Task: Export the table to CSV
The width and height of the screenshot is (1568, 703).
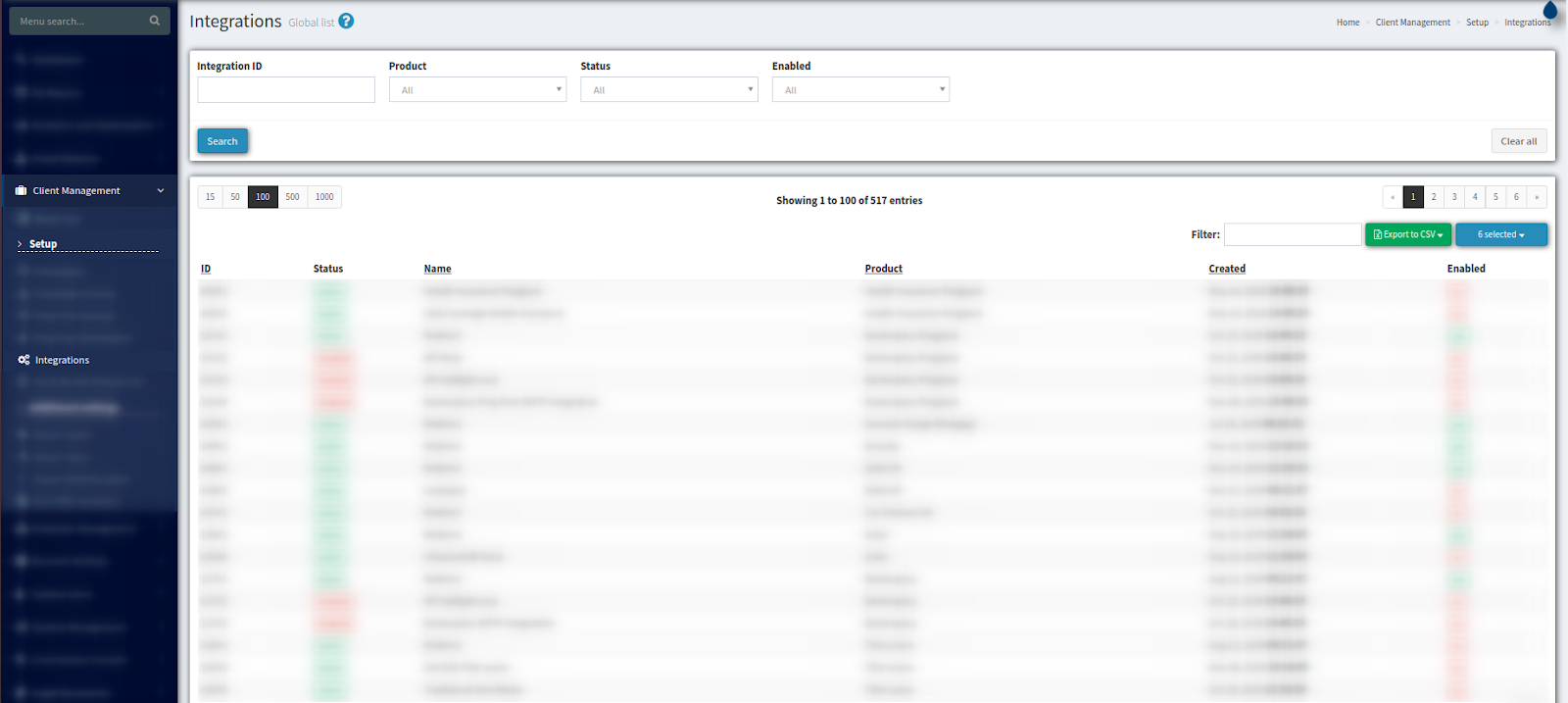Action: point(1407,235)
